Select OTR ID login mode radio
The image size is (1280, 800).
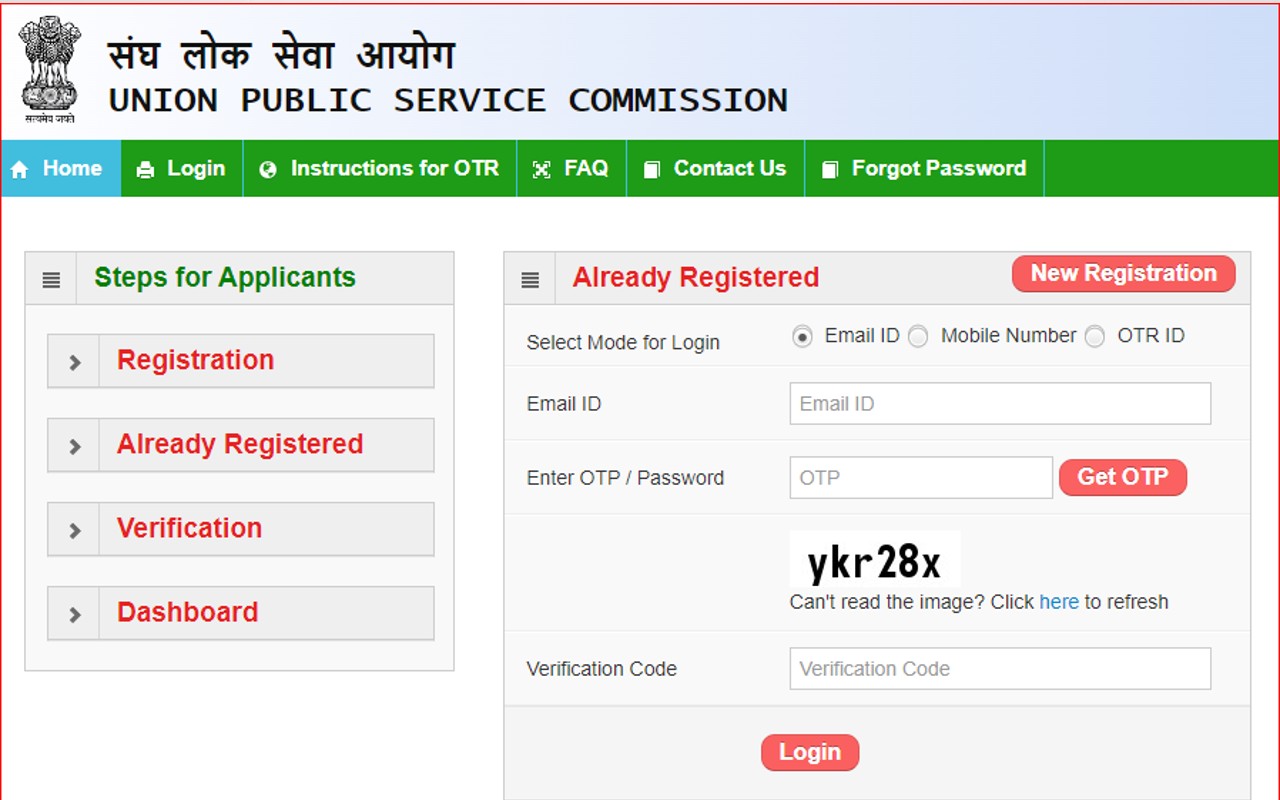pyautogui.click(x=1095, y=337)
